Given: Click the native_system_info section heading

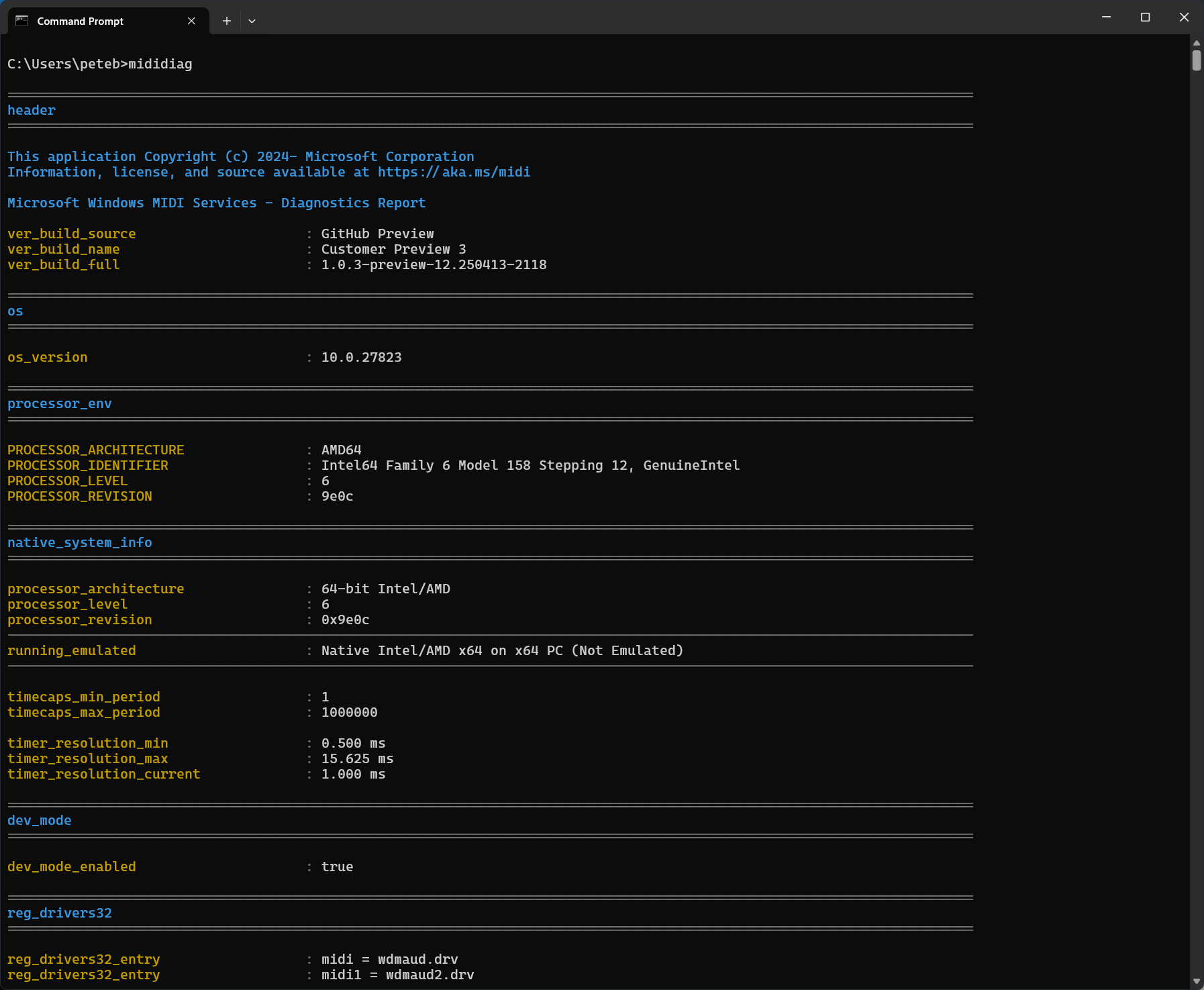Looking at the screenshot, I should [x=80, y=543].
